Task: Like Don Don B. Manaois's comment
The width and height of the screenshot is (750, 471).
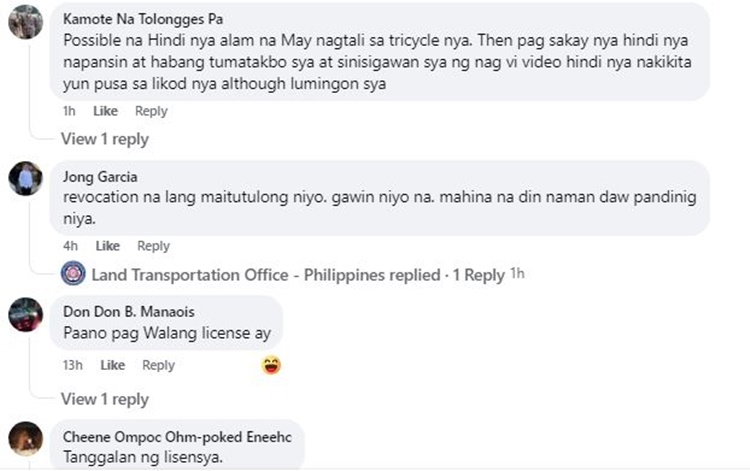Action: [x=113, y=365]
